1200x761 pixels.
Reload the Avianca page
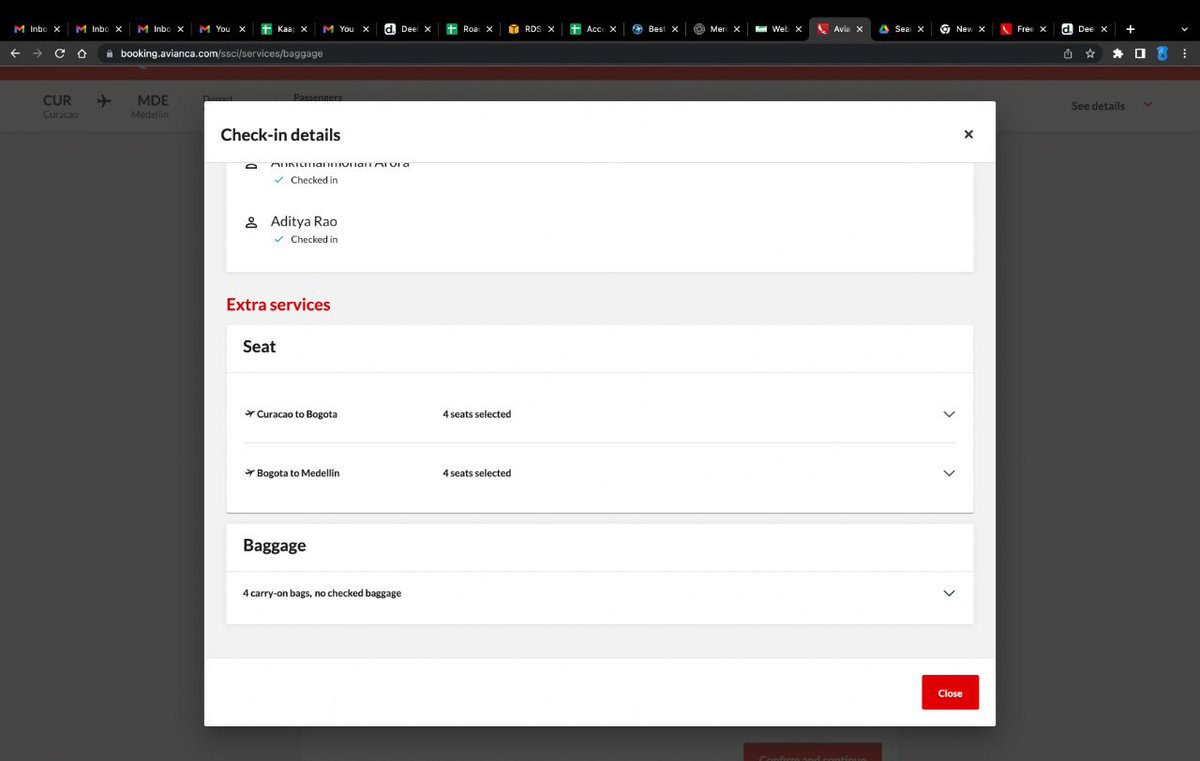click(x=60, y=53)
